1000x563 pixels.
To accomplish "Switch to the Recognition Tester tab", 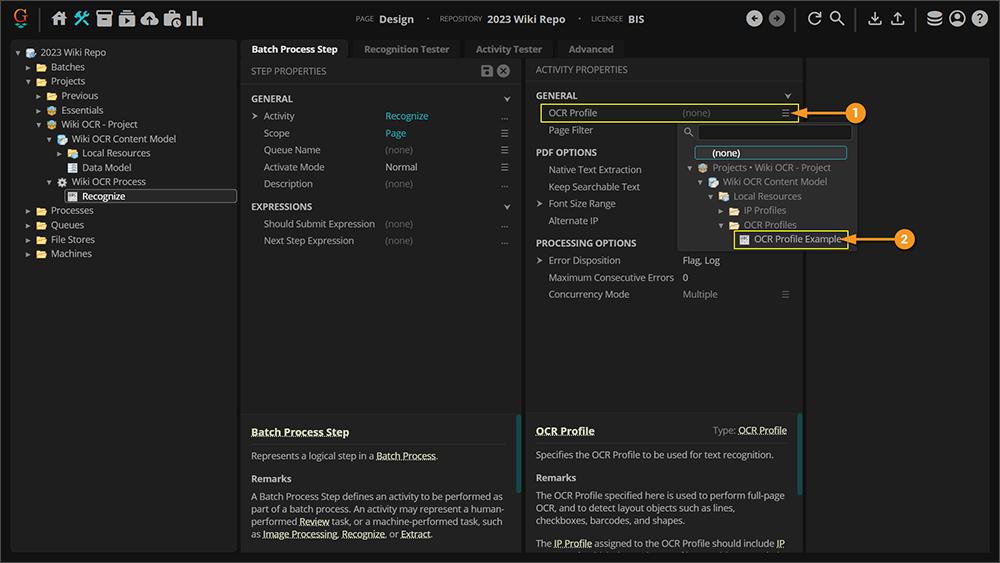I will pyautogui.click(x=406, y=49).
